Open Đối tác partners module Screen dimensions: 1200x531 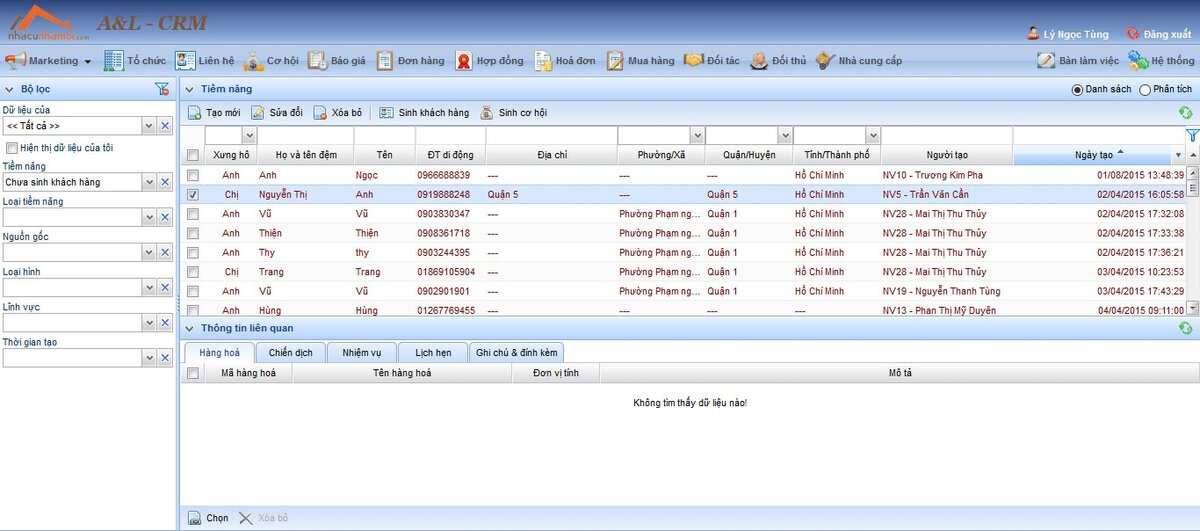(x=712, y=61)
